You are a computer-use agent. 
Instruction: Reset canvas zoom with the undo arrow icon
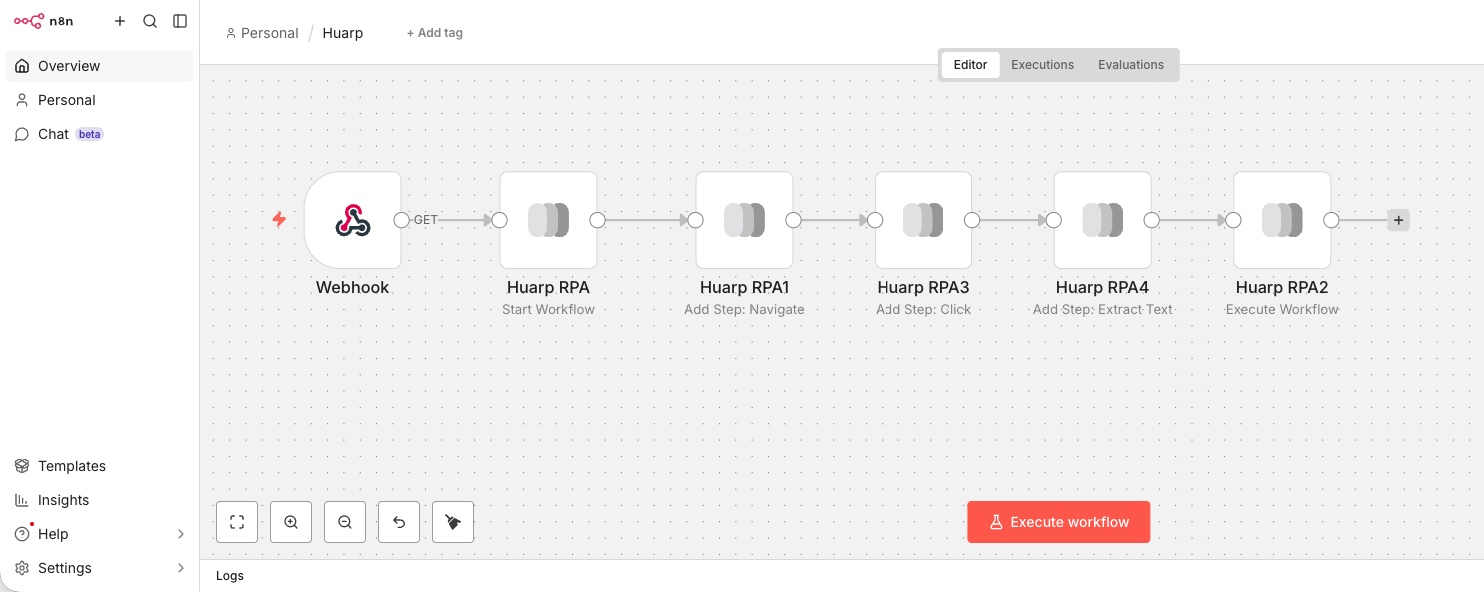click(x=399, y=522)
